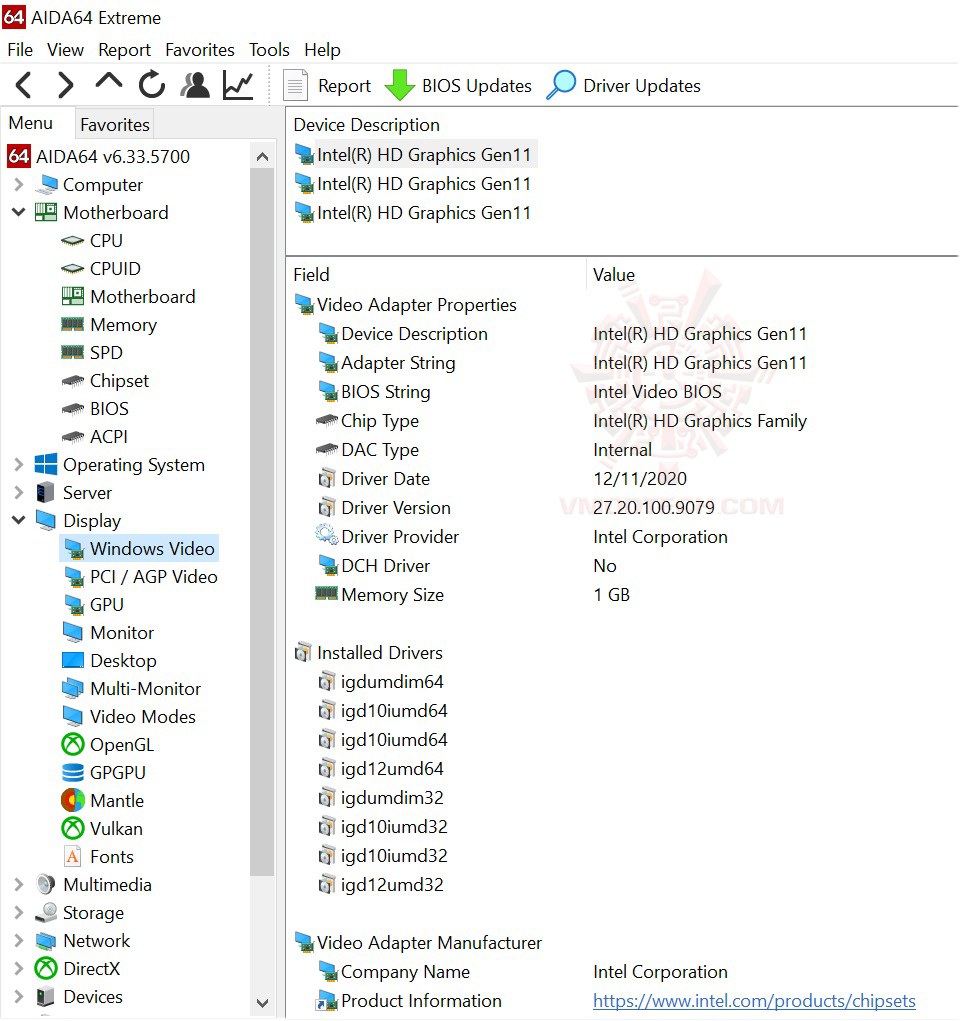Open the Monitor page

pyautogui.click(x=107, y=633)
